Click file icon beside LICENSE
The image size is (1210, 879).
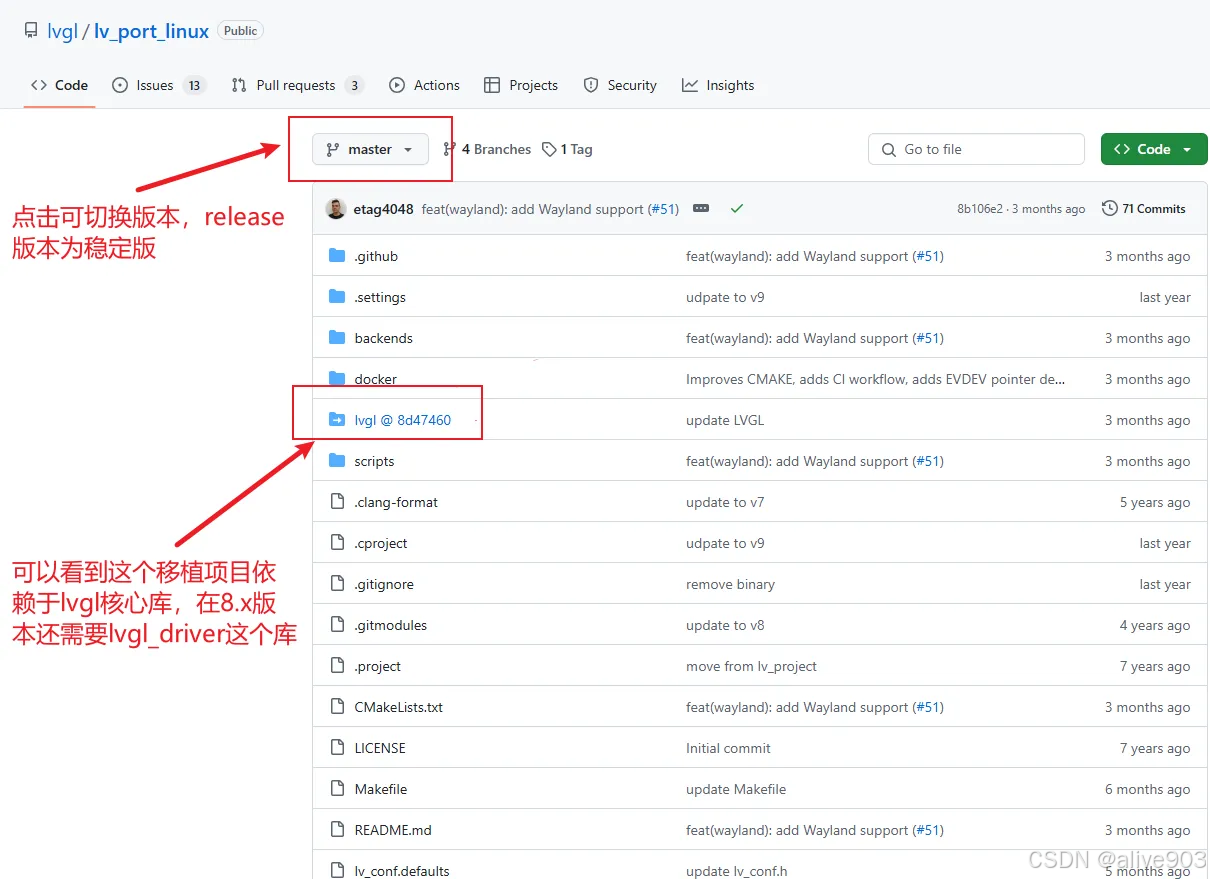(x=337, y=748)
